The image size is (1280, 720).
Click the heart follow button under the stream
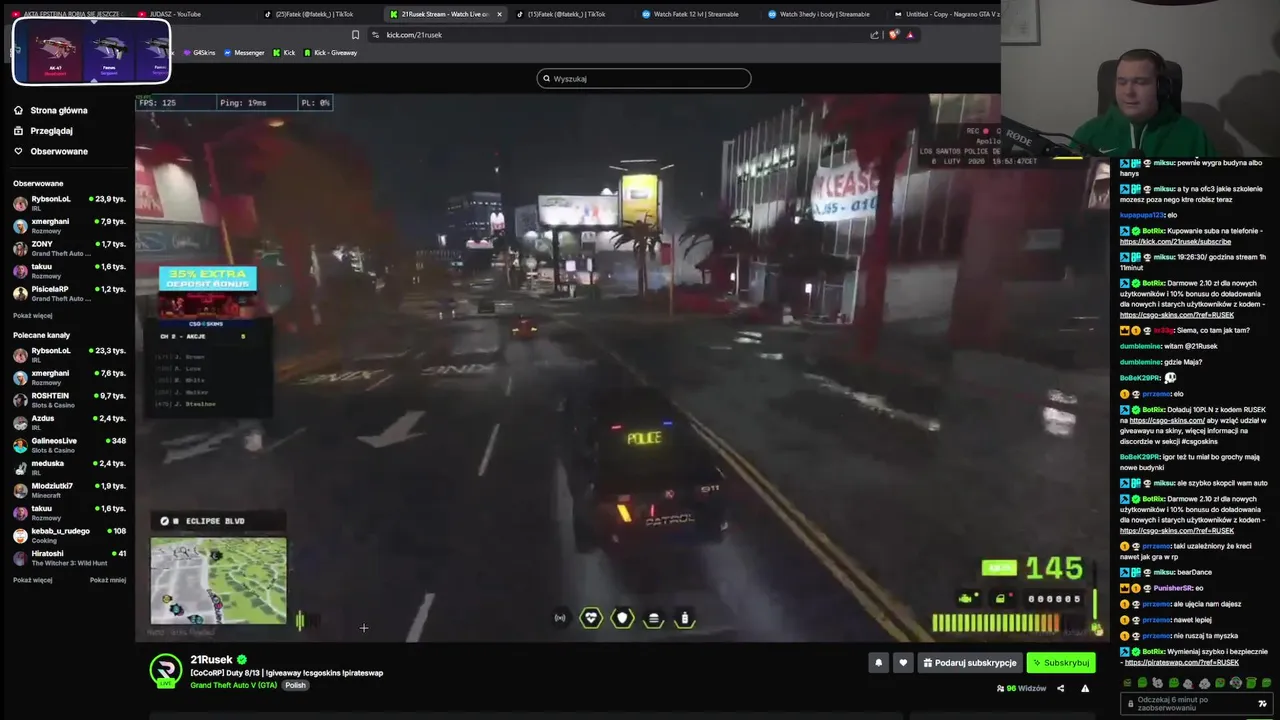click(x=903, y=662)
